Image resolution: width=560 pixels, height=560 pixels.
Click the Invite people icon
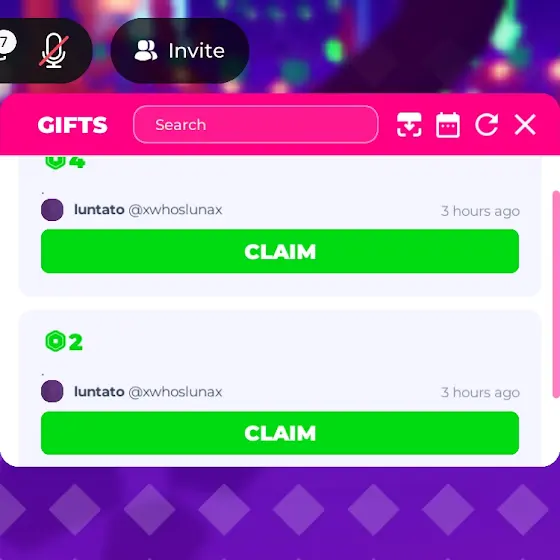146,50
